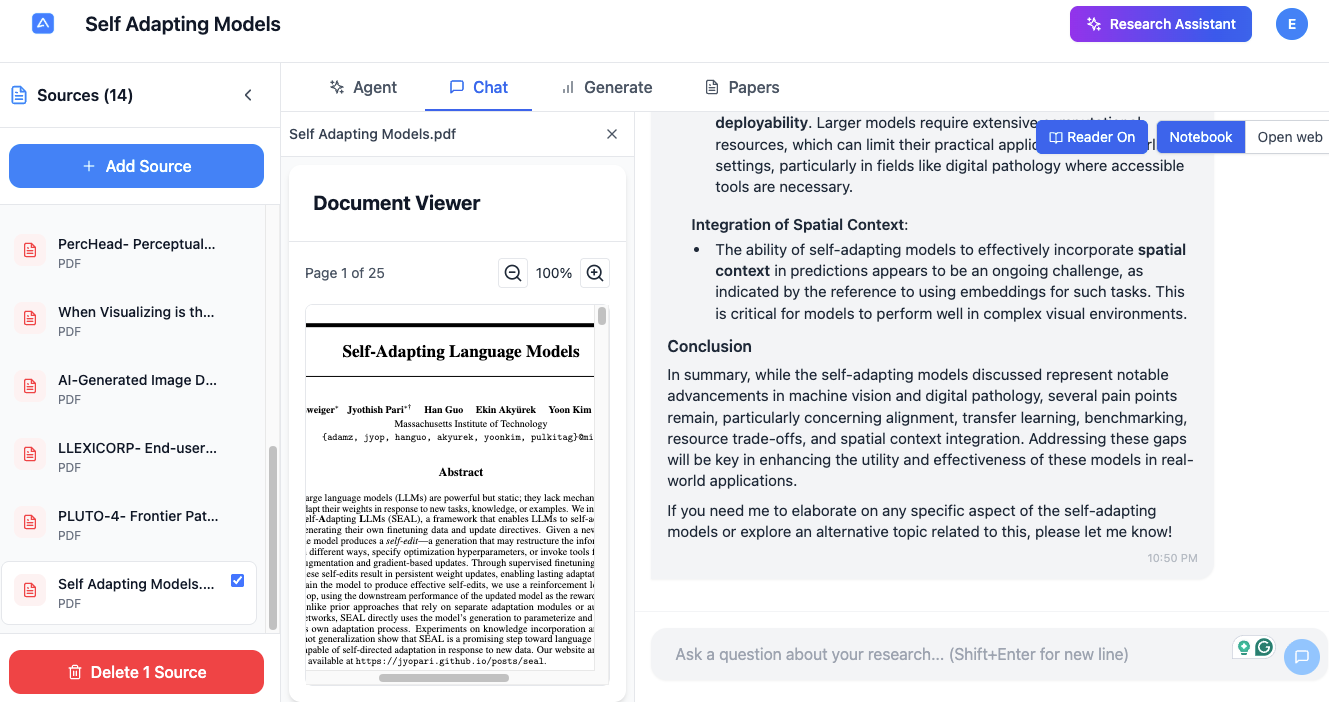Click Integration of Spatial Context heading
The height and width of the screenshot is (702, 1329).
click(x=799, y=224)
